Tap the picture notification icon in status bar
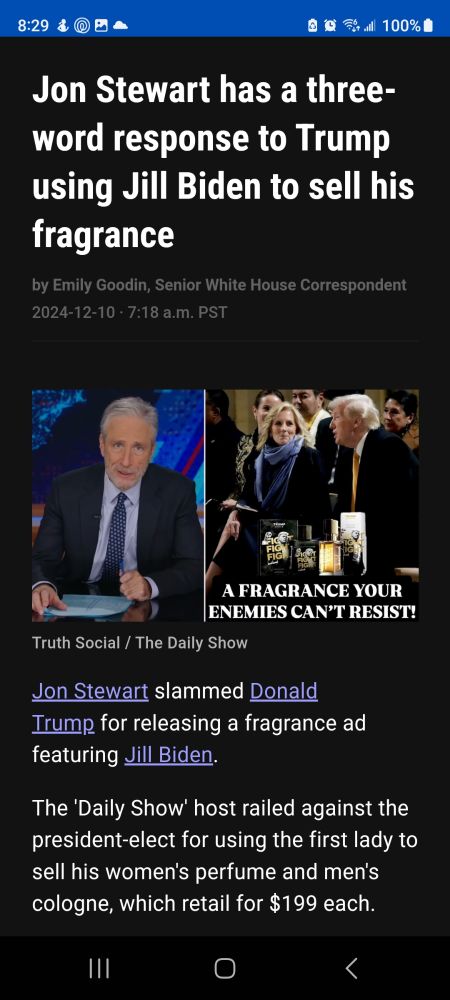The height and width of the screenshot is (1000, 450). pyautogui.click(x=101, y=26)
